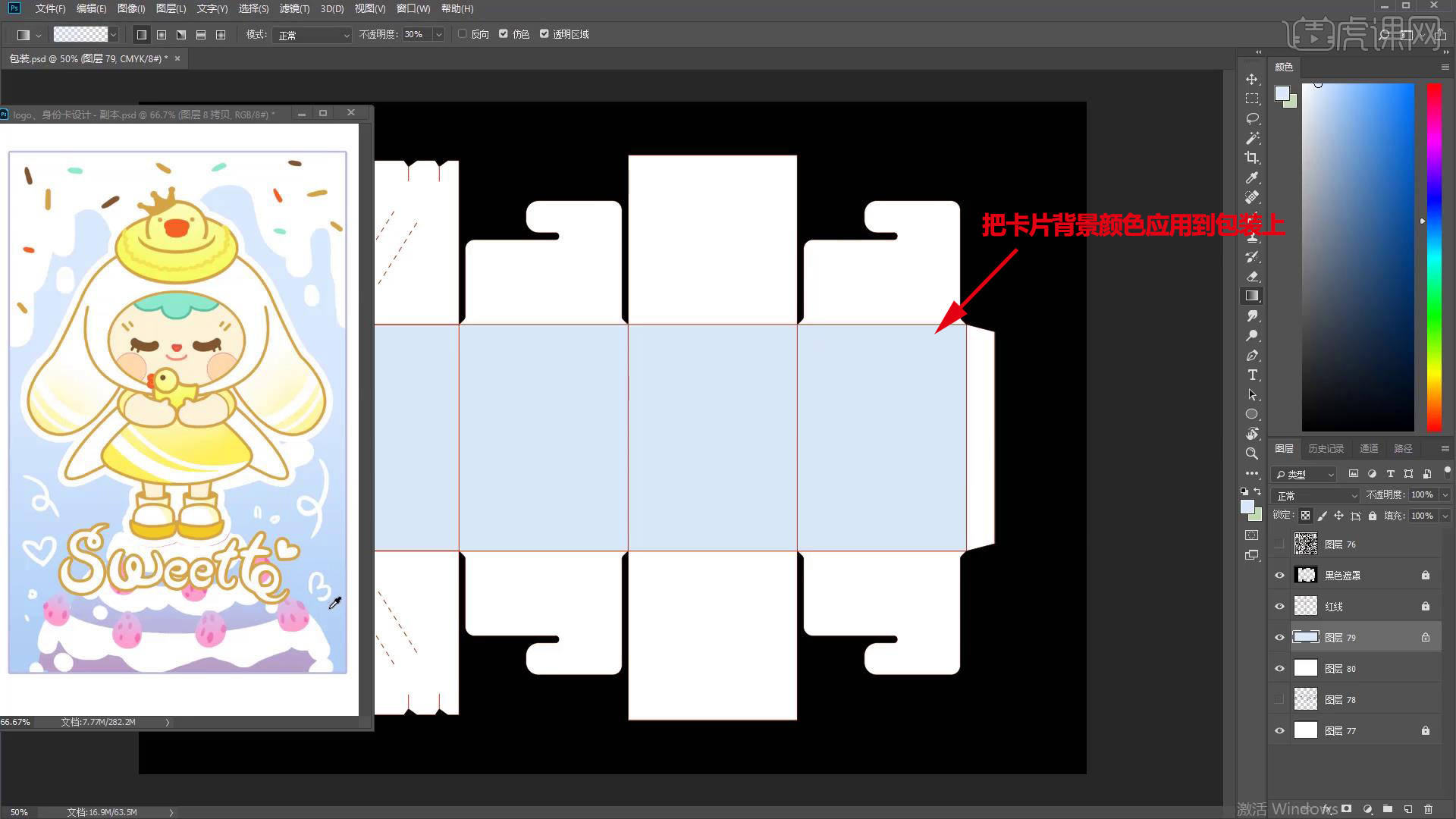
Task: Open the layer blend mode 正常 dropdown
Action: click(1316, 495)
